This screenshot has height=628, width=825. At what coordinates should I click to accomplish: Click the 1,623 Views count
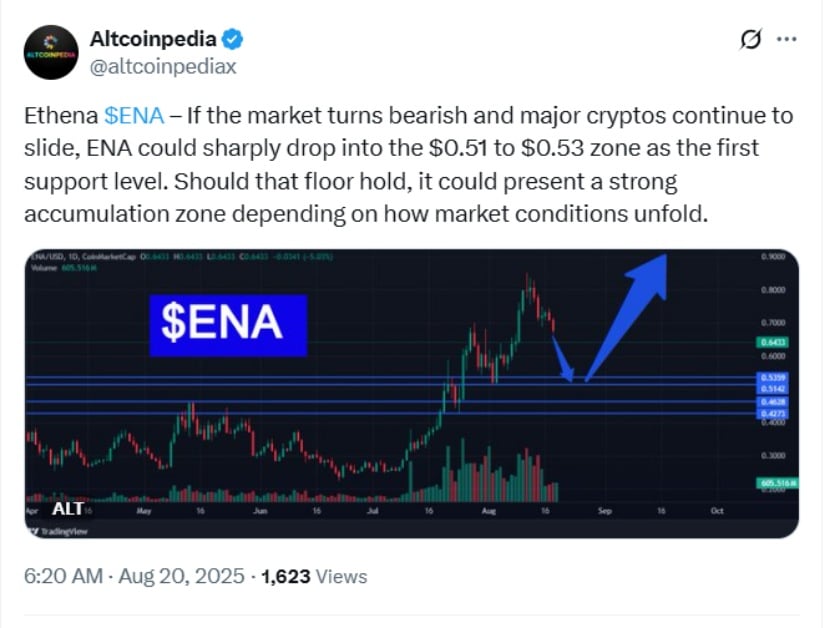(314, 576)
